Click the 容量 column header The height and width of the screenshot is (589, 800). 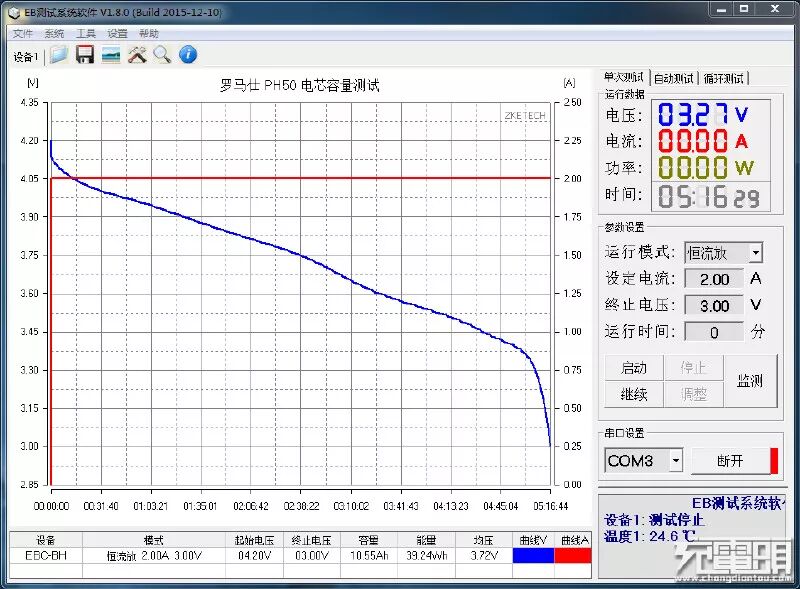[368, 540]
